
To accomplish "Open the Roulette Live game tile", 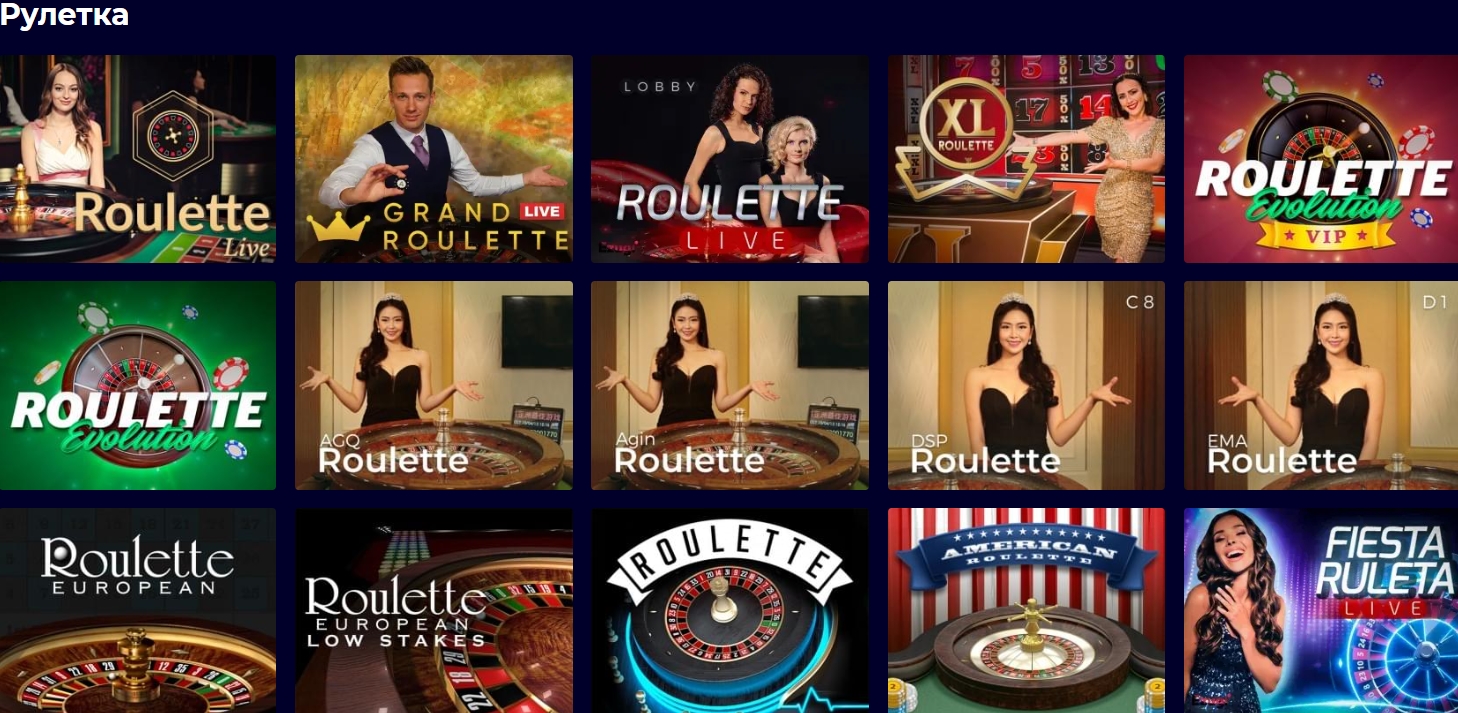I will tap(138, 159).
